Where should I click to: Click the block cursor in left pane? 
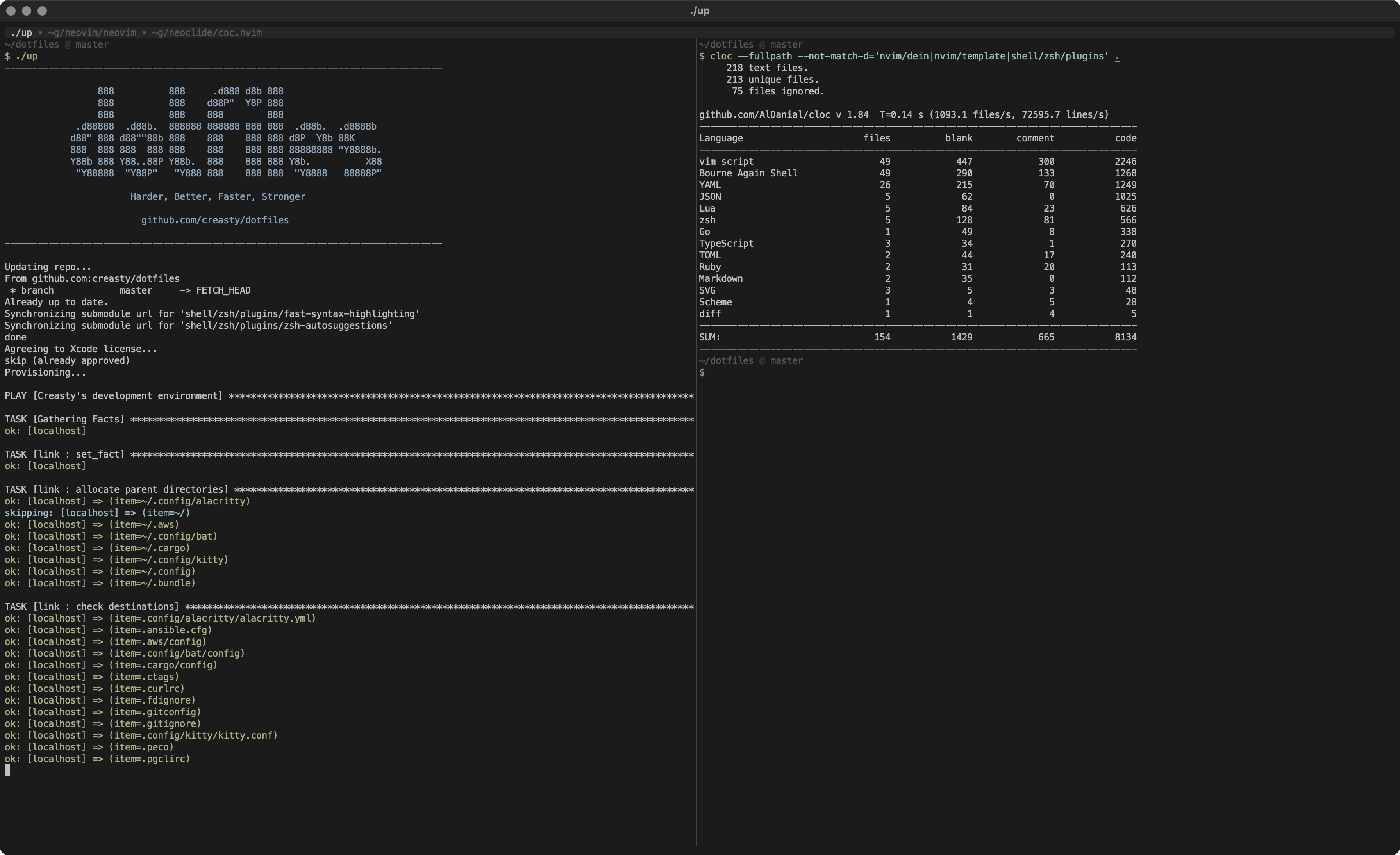pyautogui.click(x=7, y=770)
